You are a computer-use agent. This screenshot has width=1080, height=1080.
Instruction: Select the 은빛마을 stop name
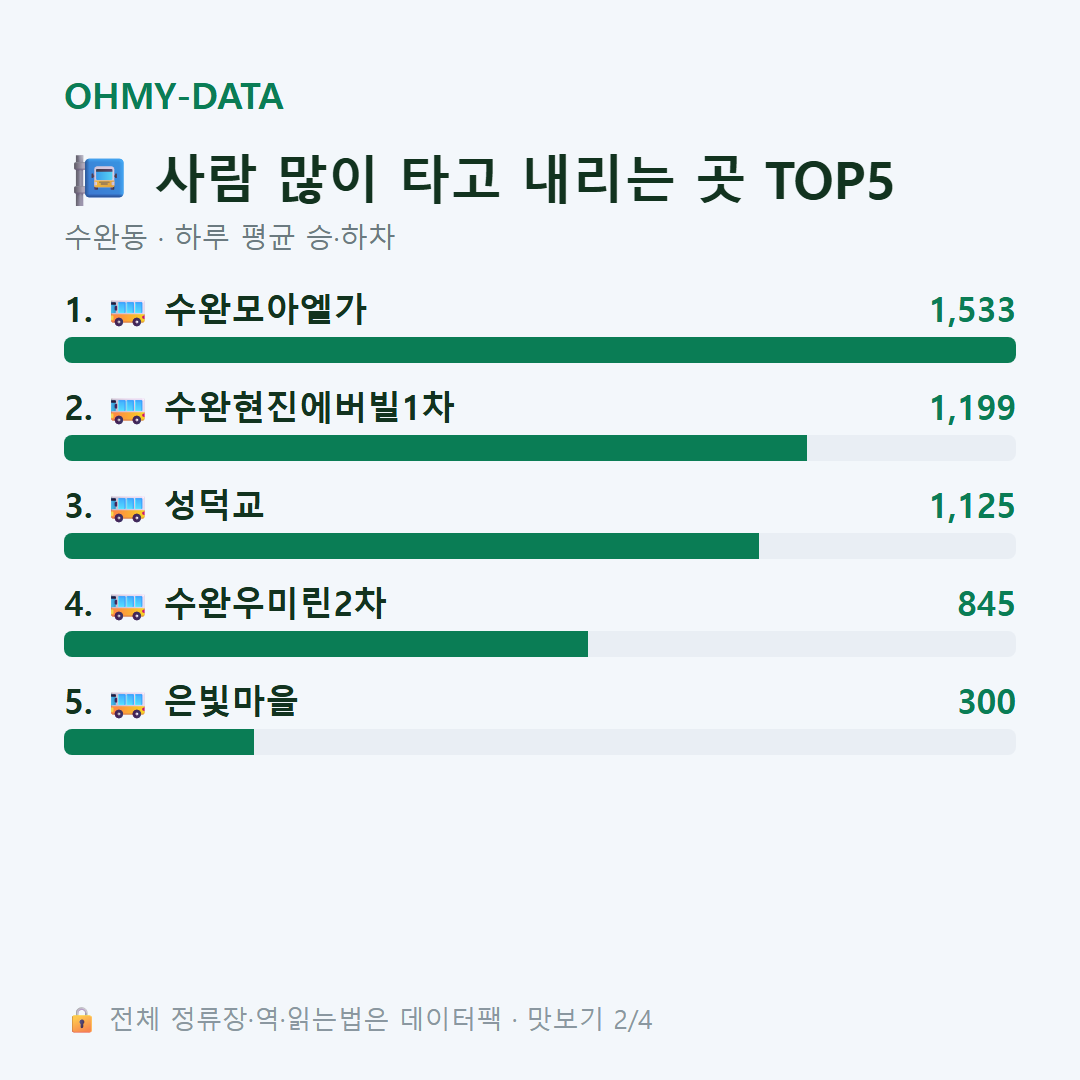tap(230, 701)
